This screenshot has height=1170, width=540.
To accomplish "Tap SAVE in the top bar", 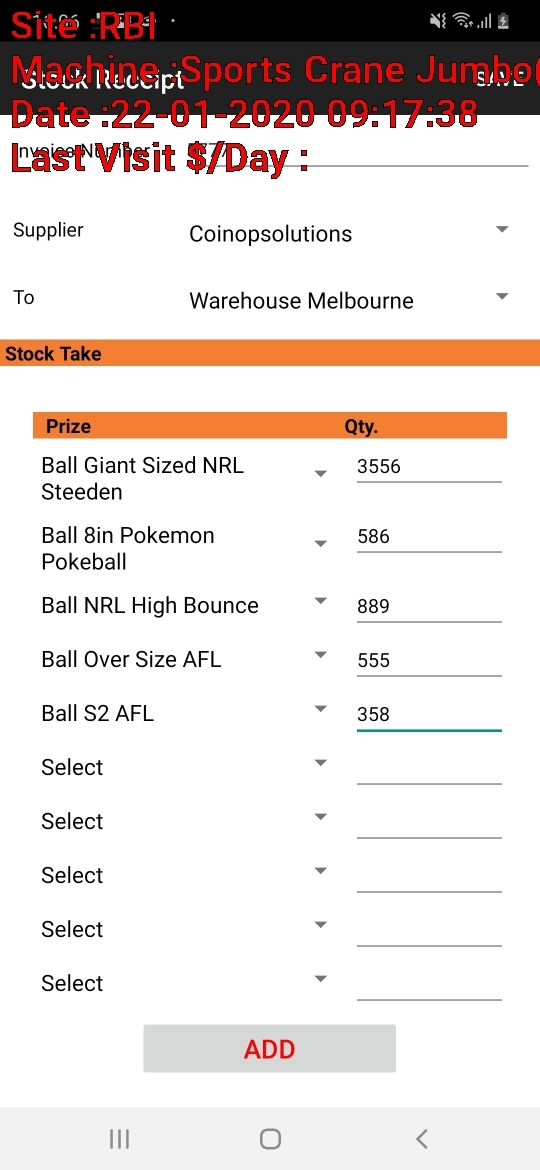I will tap(500, 79).
